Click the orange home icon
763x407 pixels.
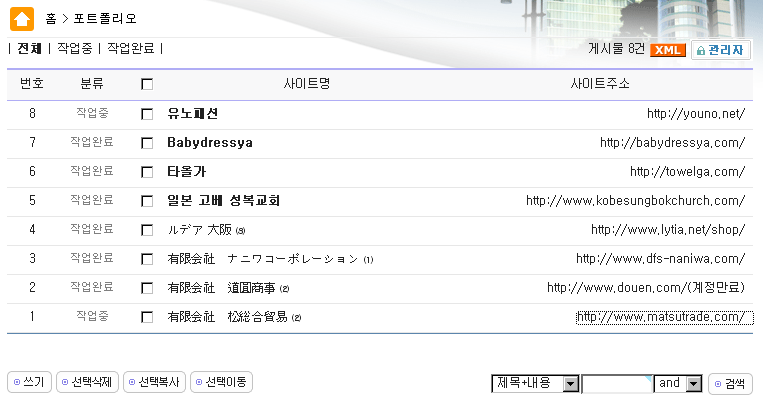22,18
